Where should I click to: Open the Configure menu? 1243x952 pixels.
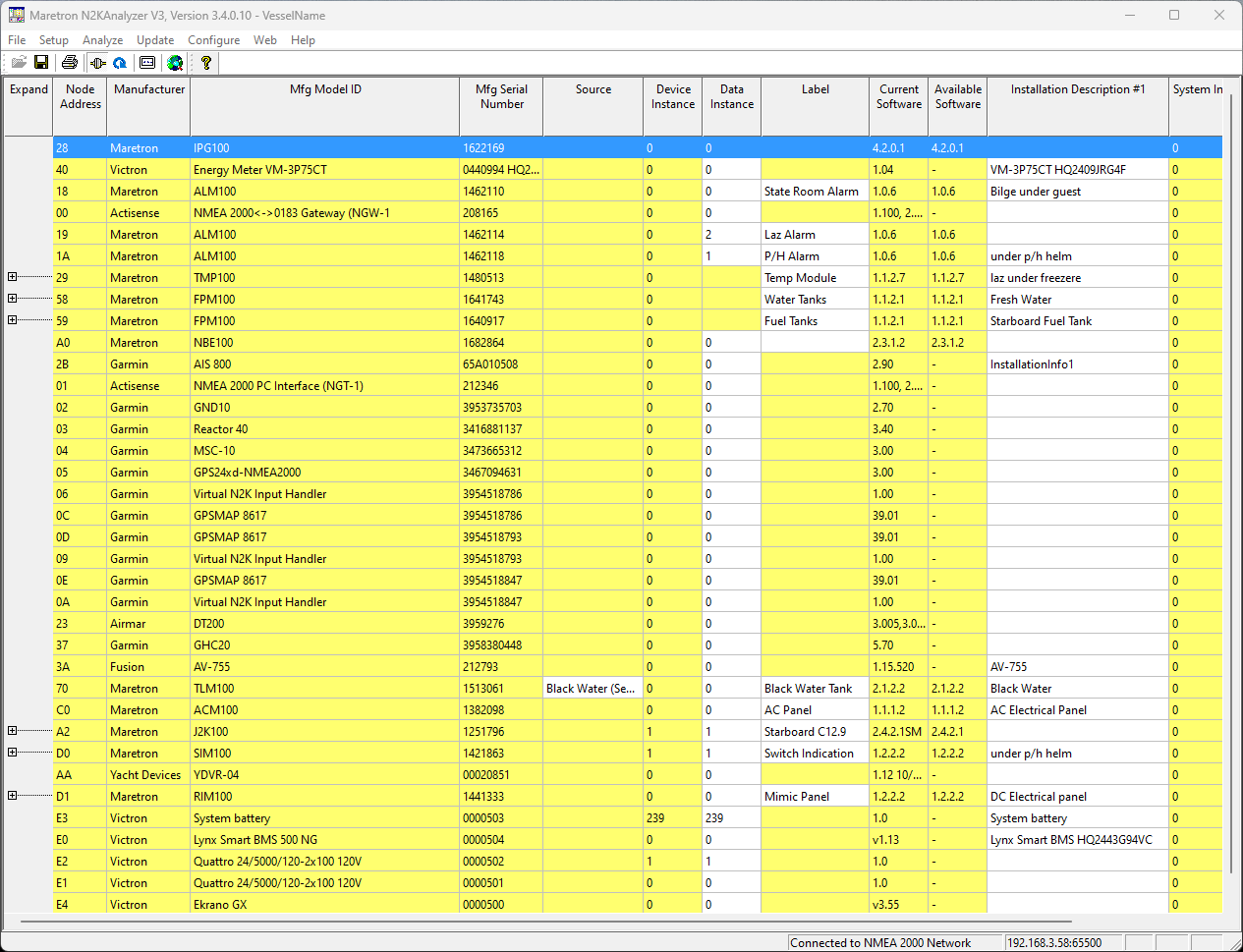214,40
